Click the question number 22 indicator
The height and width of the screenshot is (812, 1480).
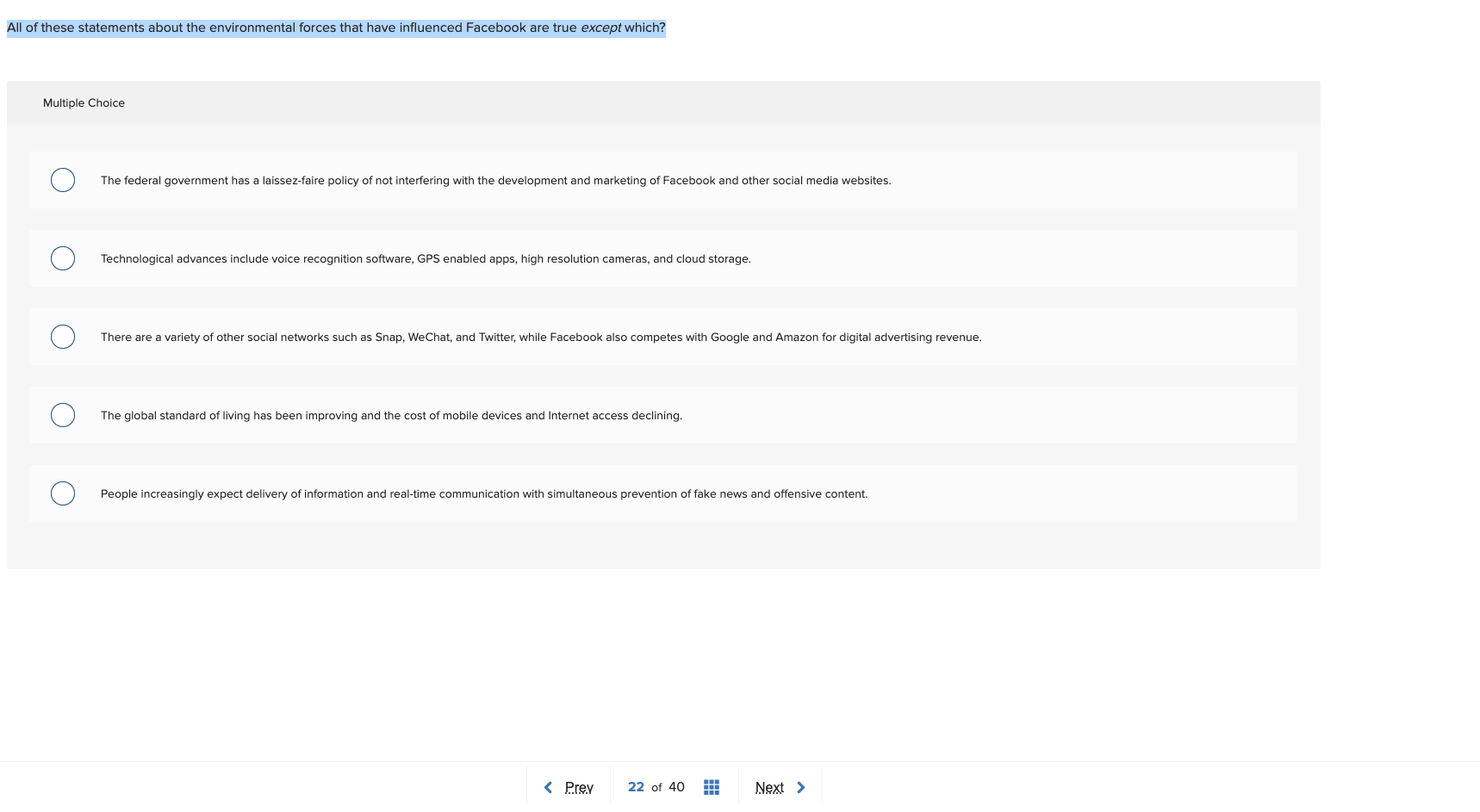636,787
